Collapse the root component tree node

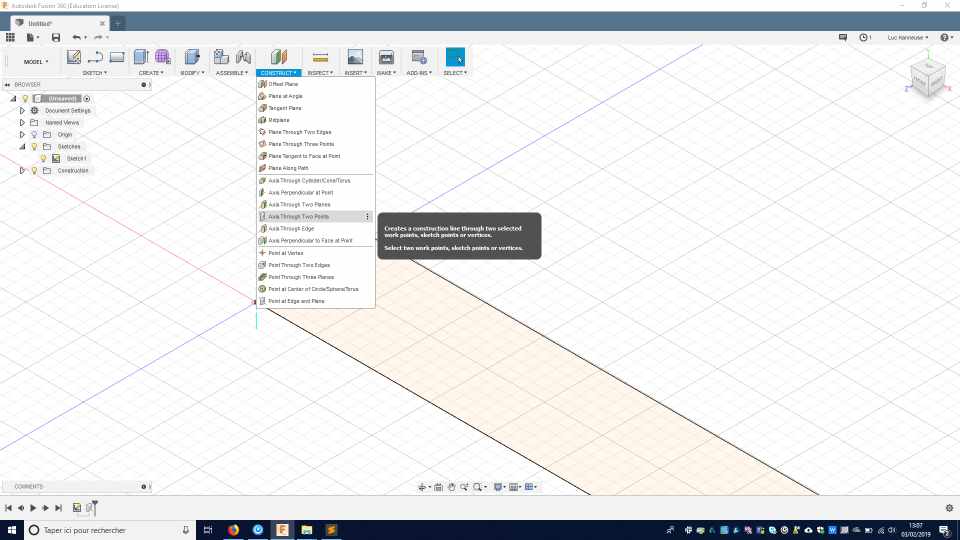pyautogui.click(x=13, y=99)
